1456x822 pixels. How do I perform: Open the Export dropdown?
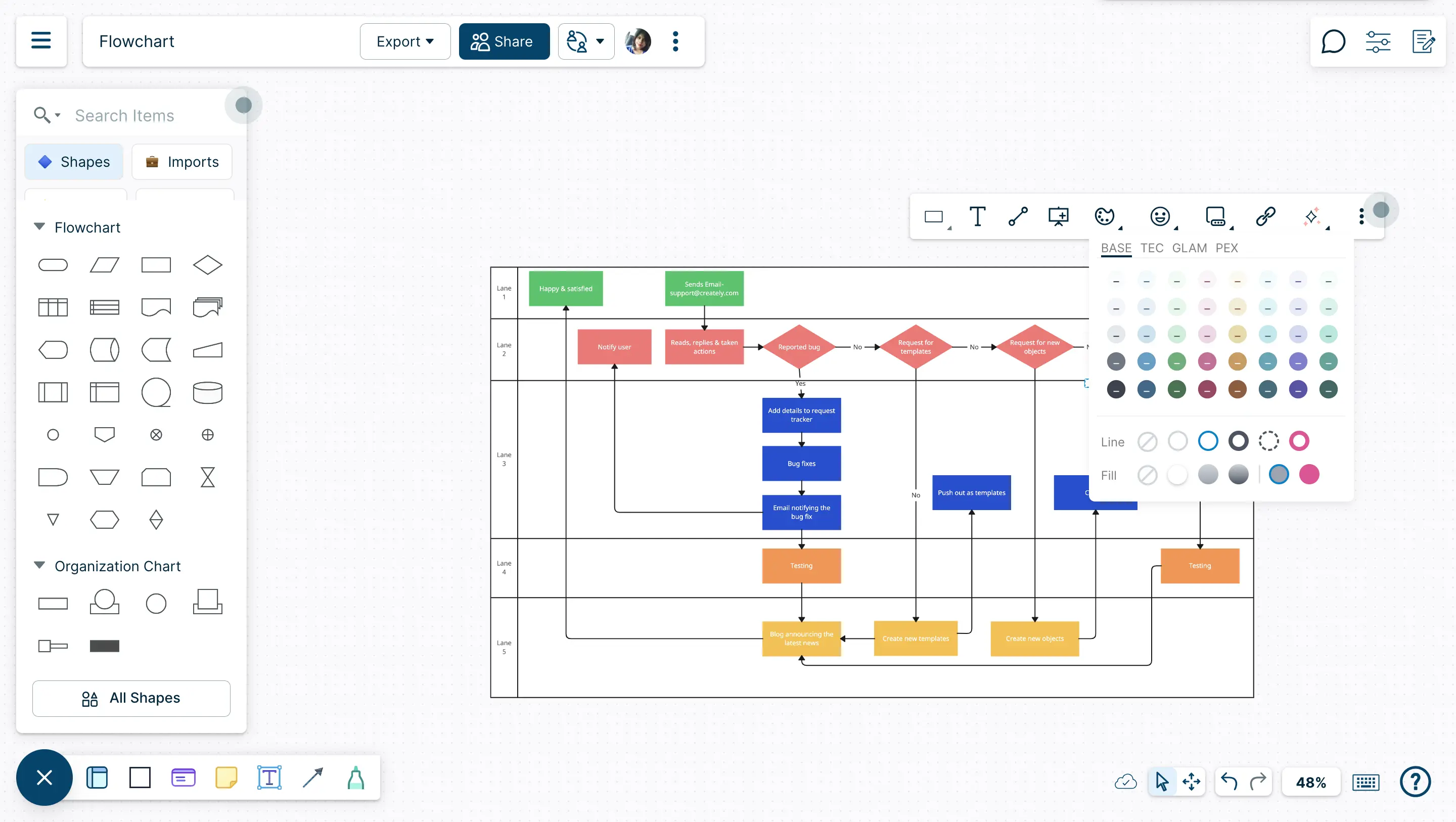point(404,41)
